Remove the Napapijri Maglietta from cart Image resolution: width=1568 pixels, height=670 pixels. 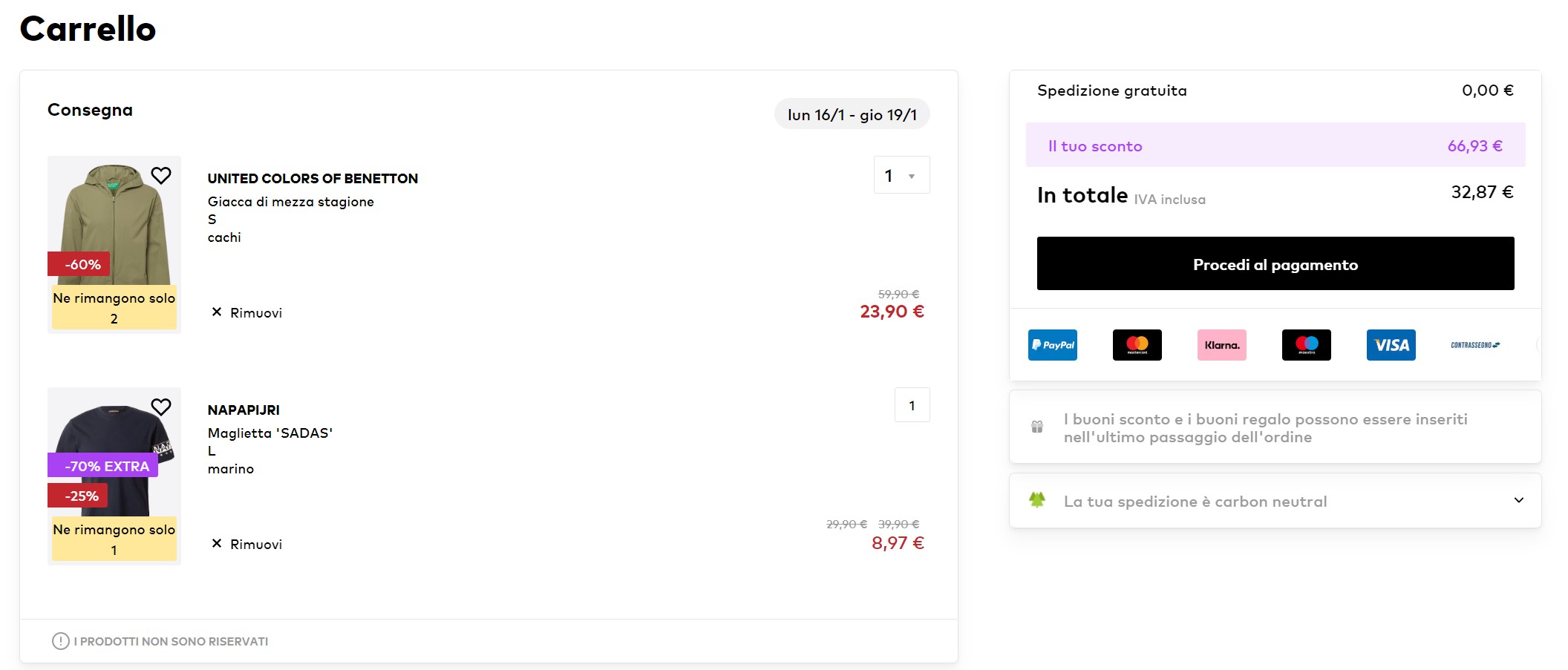coord(247,544)
